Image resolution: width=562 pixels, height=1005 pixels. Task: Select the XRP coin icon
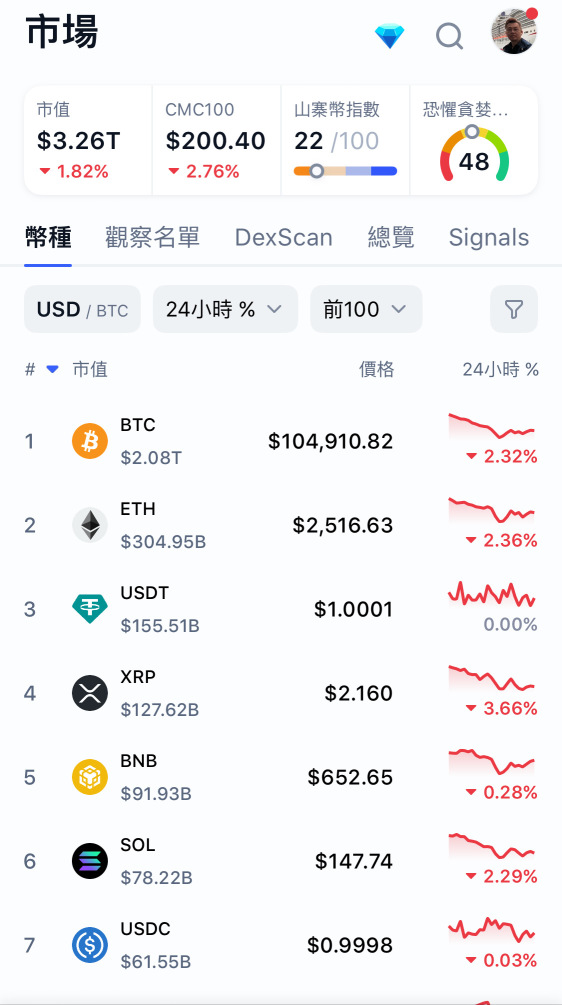90,693
